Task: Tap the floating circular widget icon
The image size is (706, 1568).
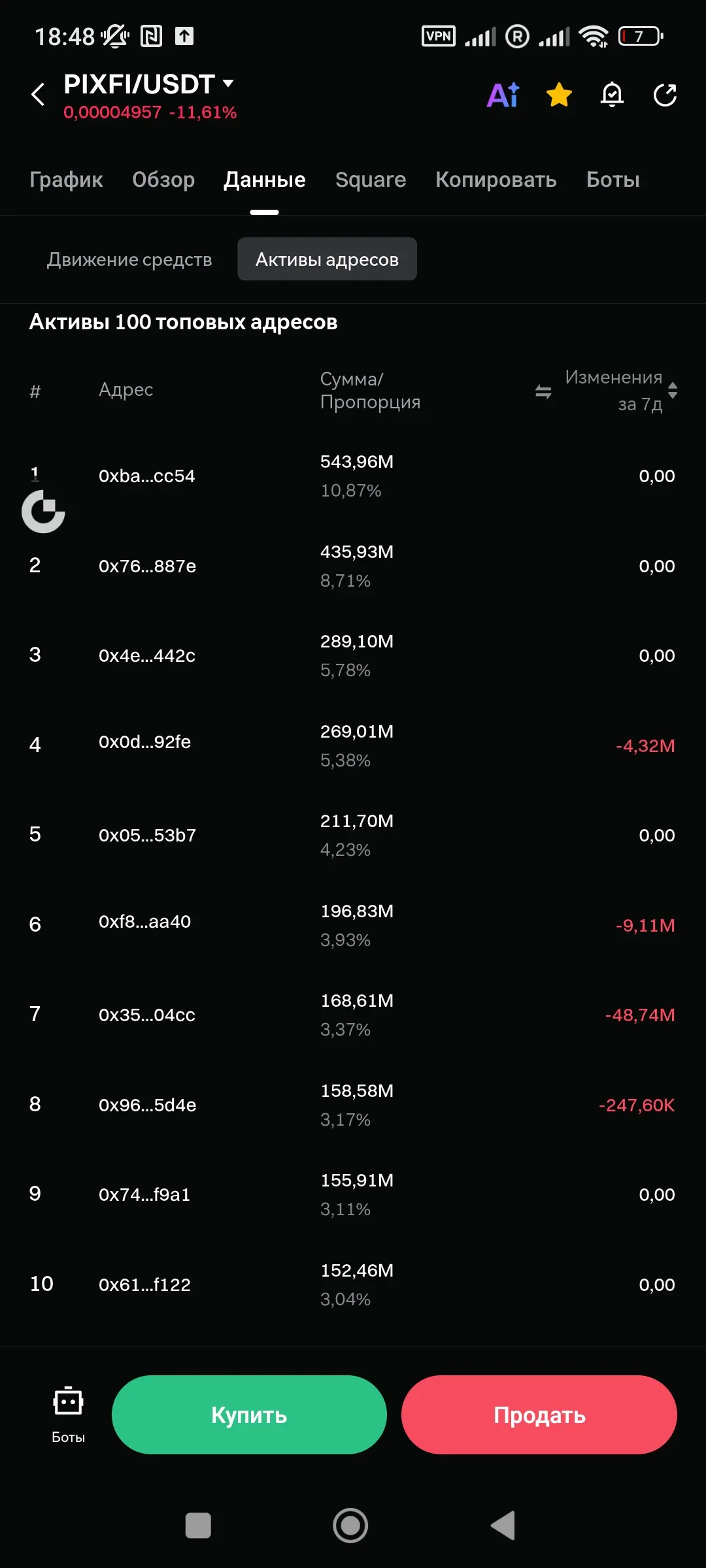Action: click(43, 512)
